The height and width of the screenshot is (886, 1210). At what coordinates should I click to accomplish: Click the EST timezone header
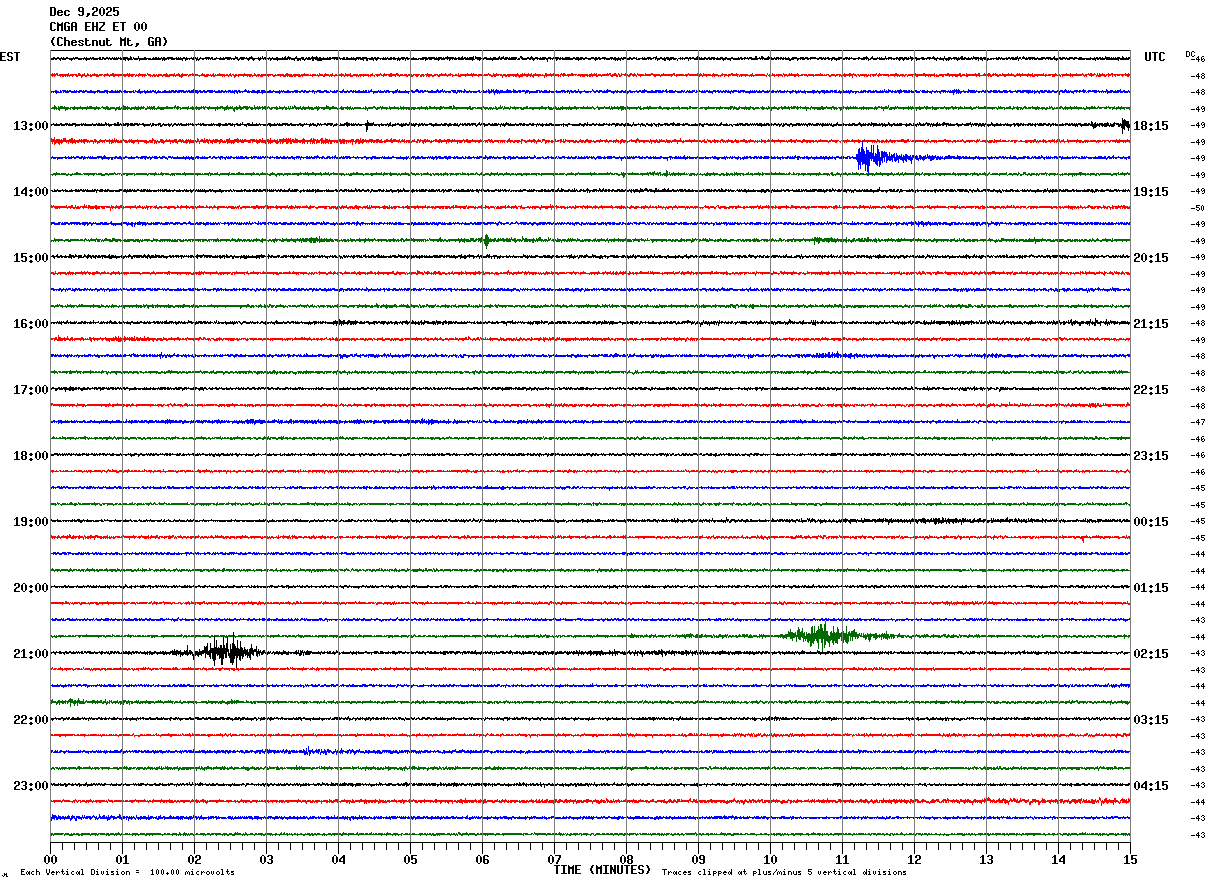click(10, 57)
